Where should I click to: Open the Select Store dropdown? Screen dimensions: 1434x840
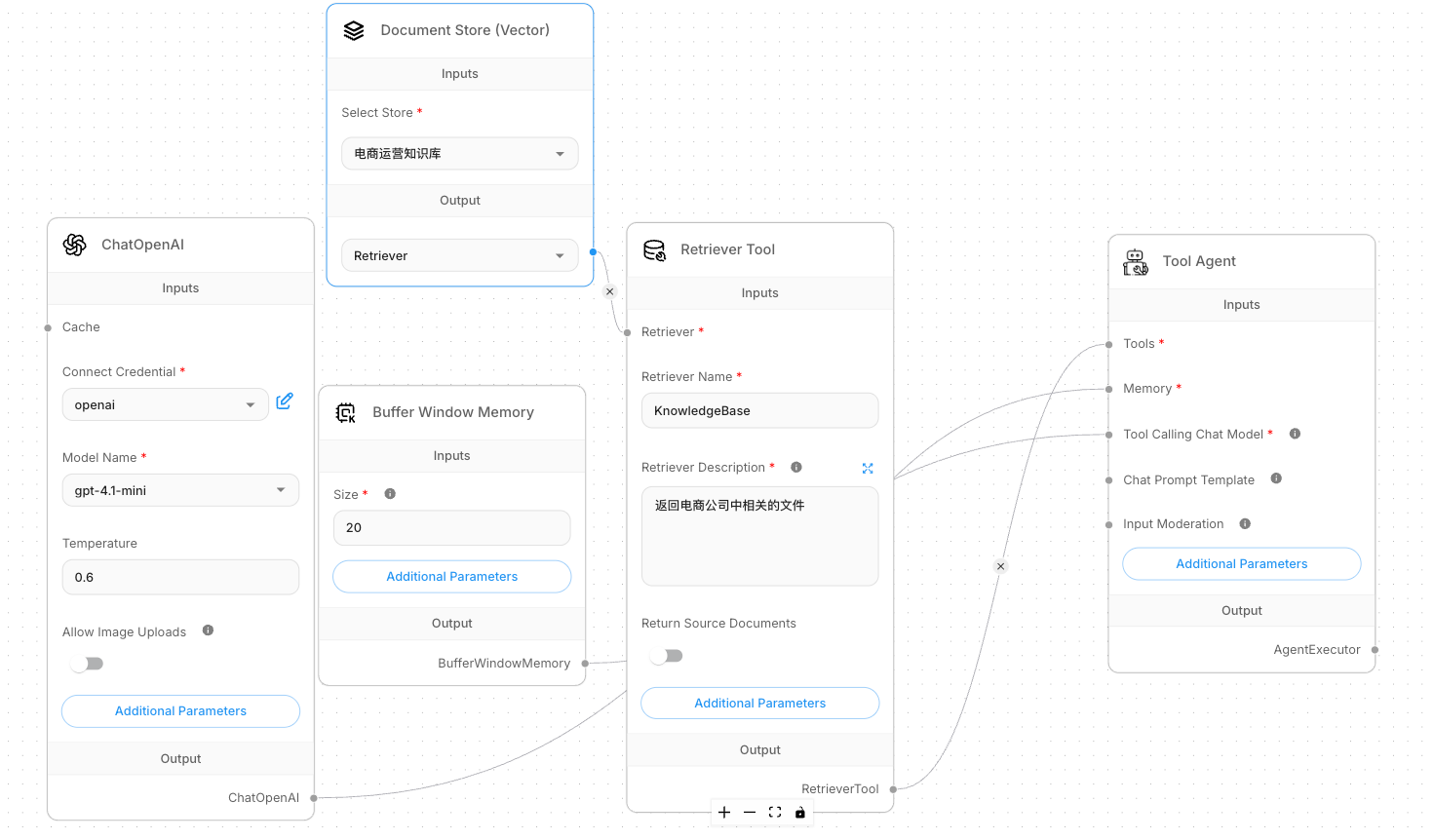click(459, 154)
